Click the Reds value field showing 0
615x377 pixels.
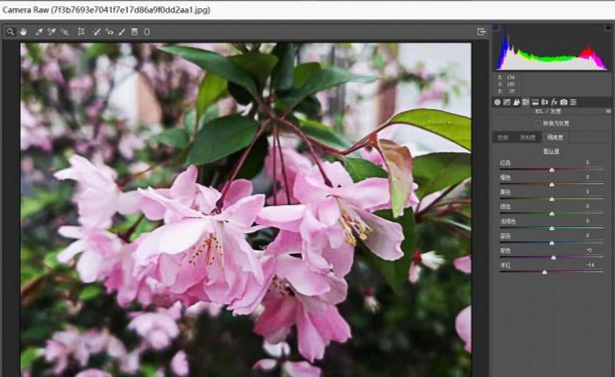(x=588, y=162)
